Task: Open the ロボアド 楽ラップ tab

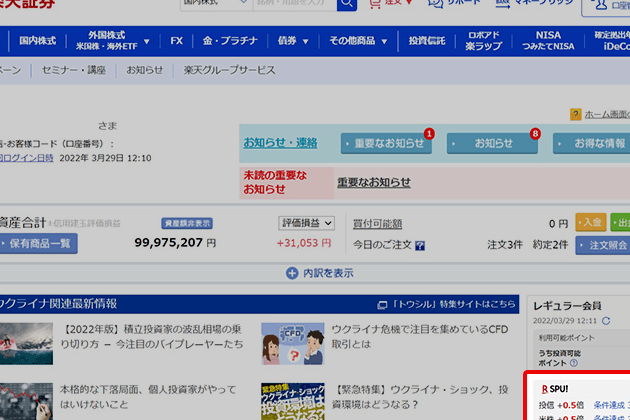Action: [x=483, y=41]
